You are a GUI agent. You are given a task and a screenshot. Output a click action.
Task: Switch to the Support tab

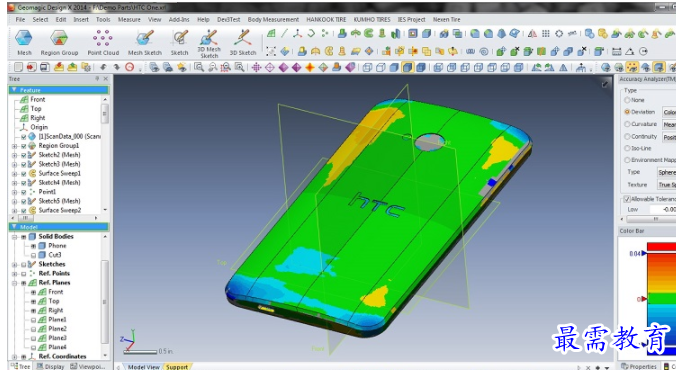point(177,367)
